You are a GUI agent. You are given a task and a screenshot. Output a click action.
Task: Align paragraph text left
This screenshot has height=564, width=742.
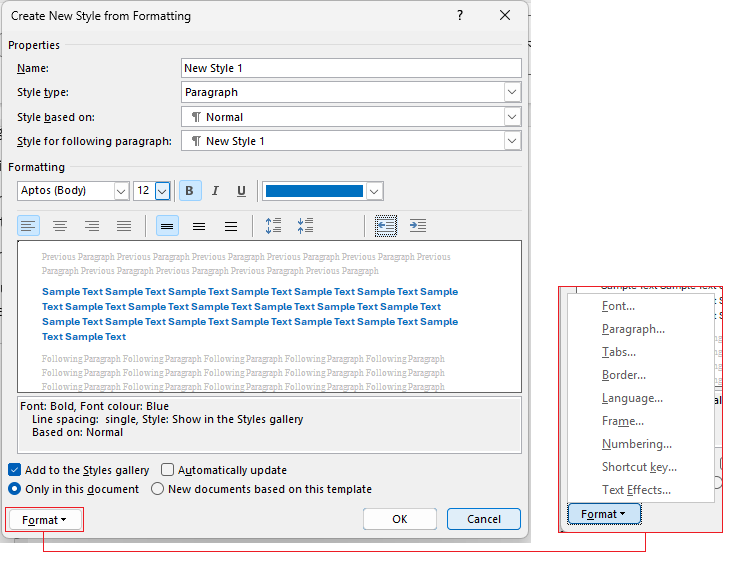pos(28,226)
